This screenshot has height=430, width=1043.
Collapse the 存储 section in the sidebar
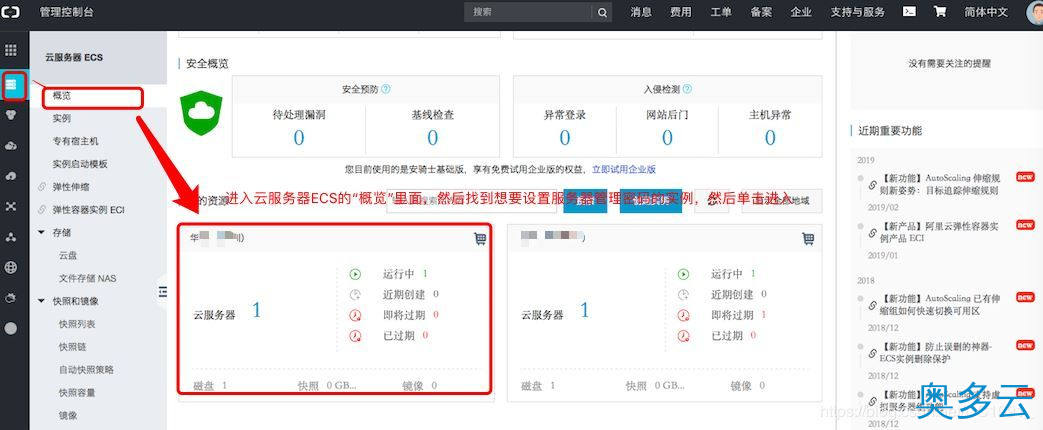[x=41, y=232]
